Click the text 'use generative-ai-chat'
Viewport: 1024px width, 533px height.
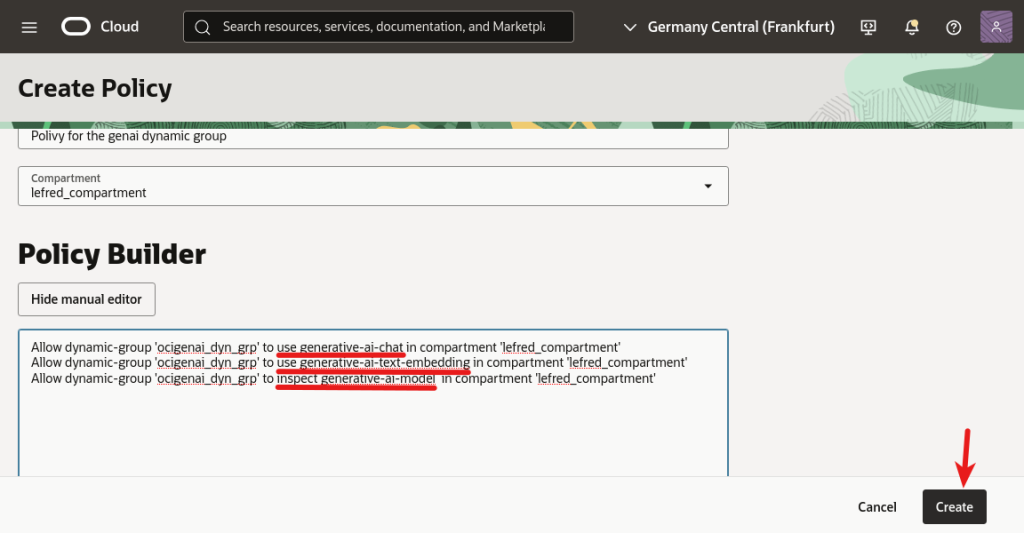click(340, 347)
